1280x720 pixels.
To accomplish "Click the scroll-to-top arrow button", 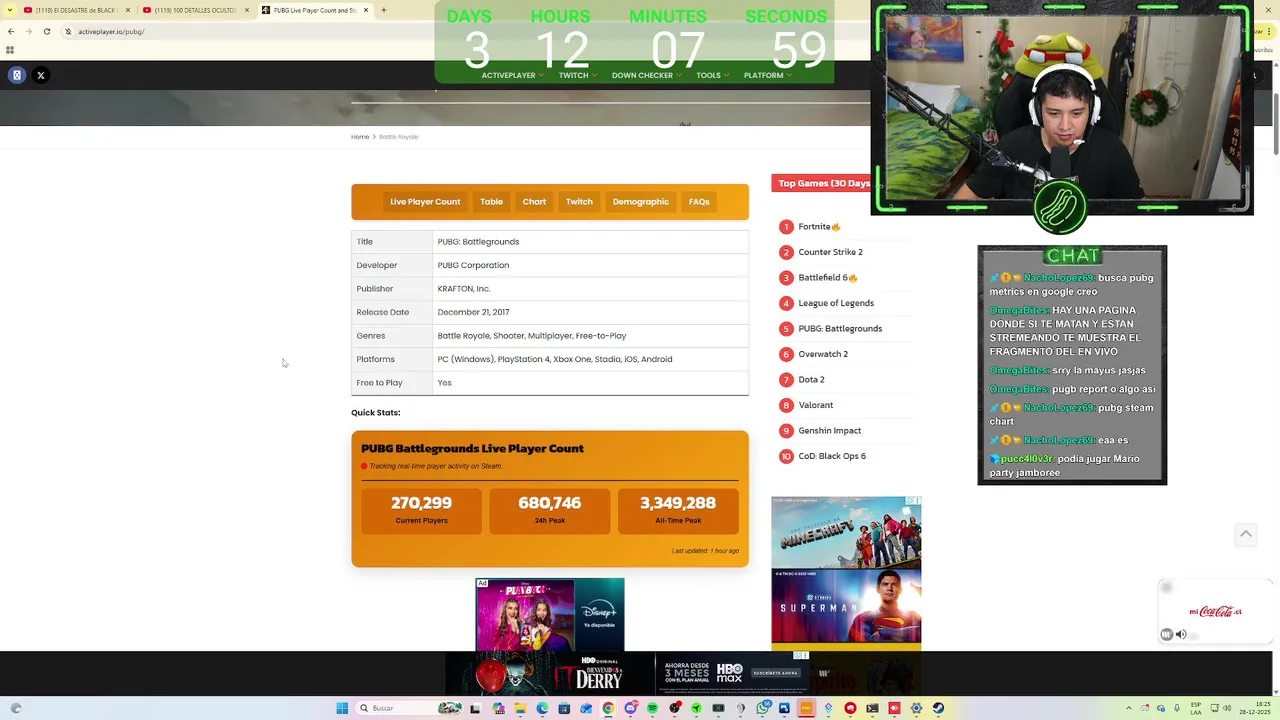I will 1246,534.
